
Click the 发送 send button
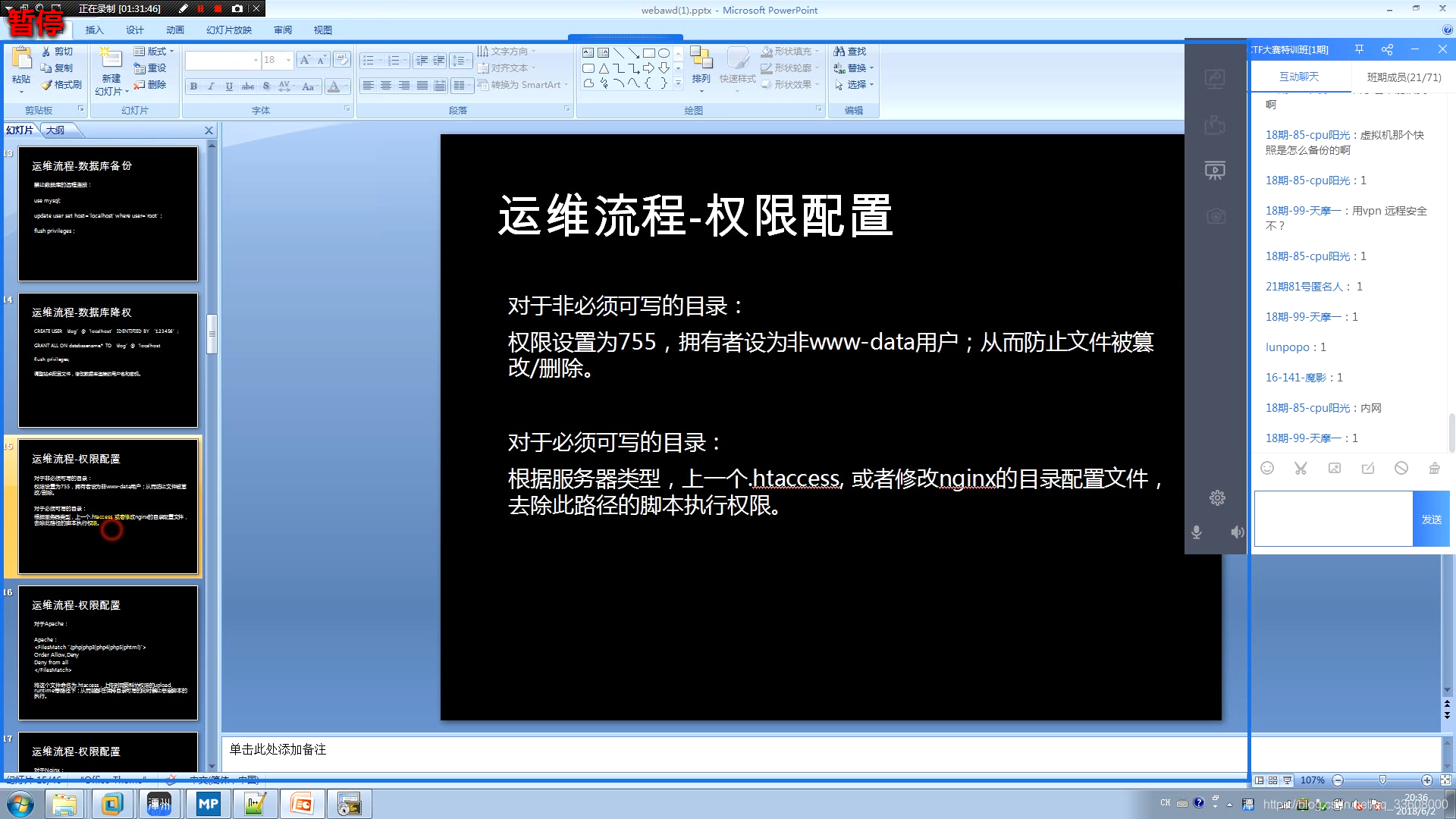1431,519
